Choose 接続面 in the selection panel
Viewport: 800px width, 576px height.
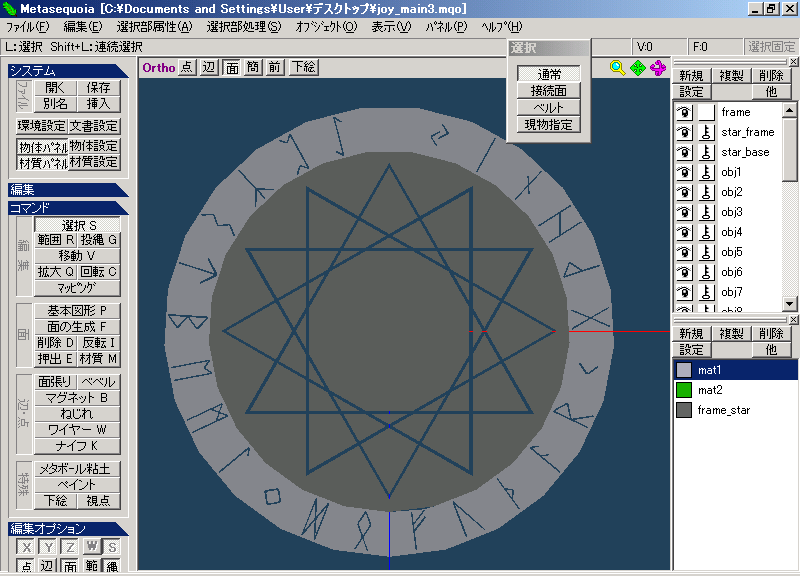(x=548, y=91)
